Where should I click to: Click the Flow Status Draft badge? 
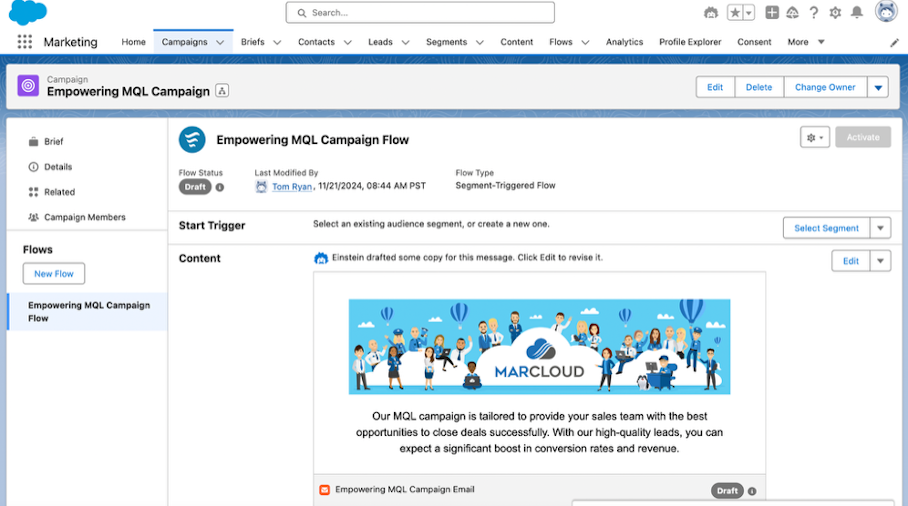195,187
